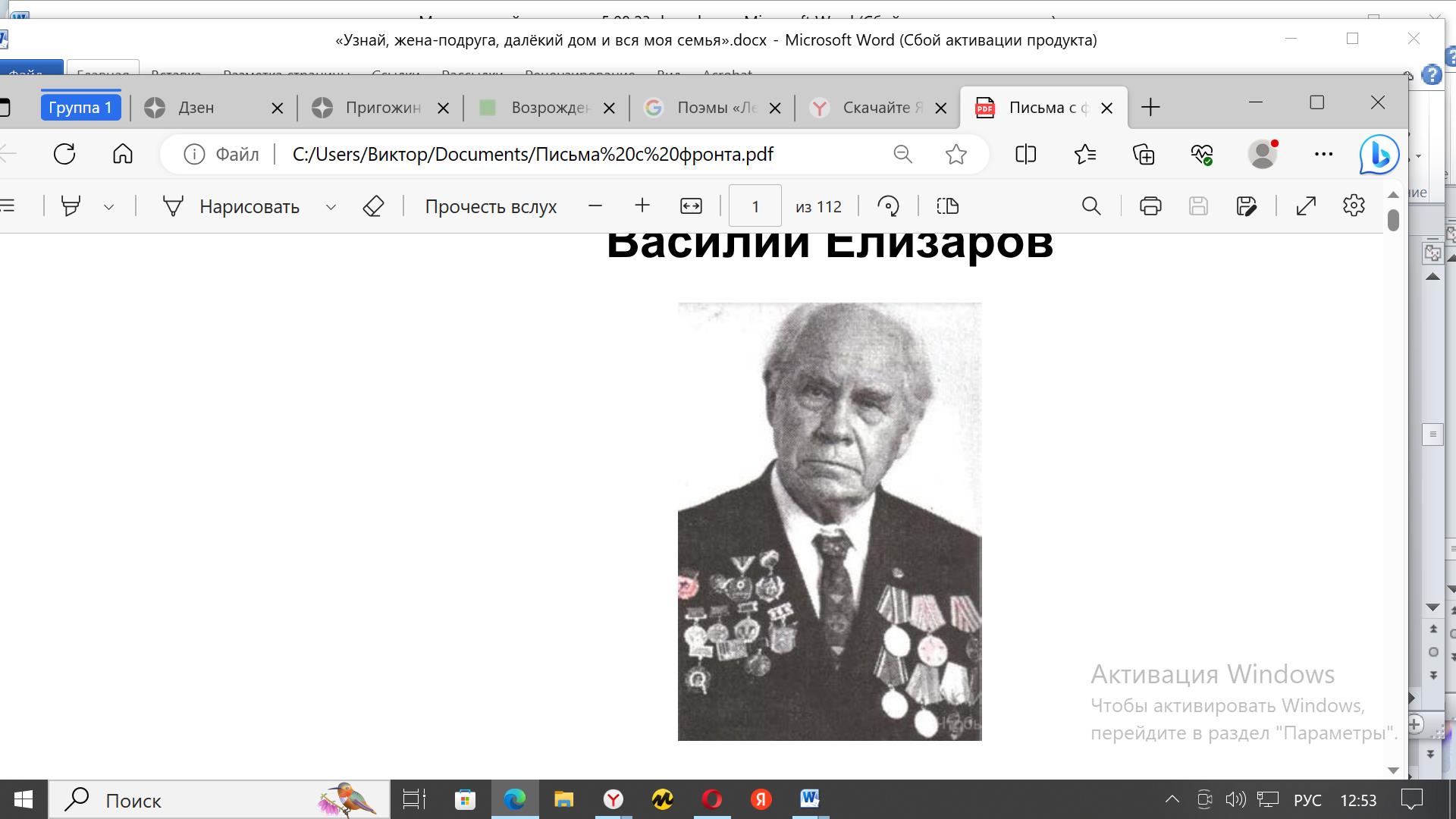This screenshot has width=1456, height=819.
Task: Open a new Edge tab
Action: coord(1150,107)
